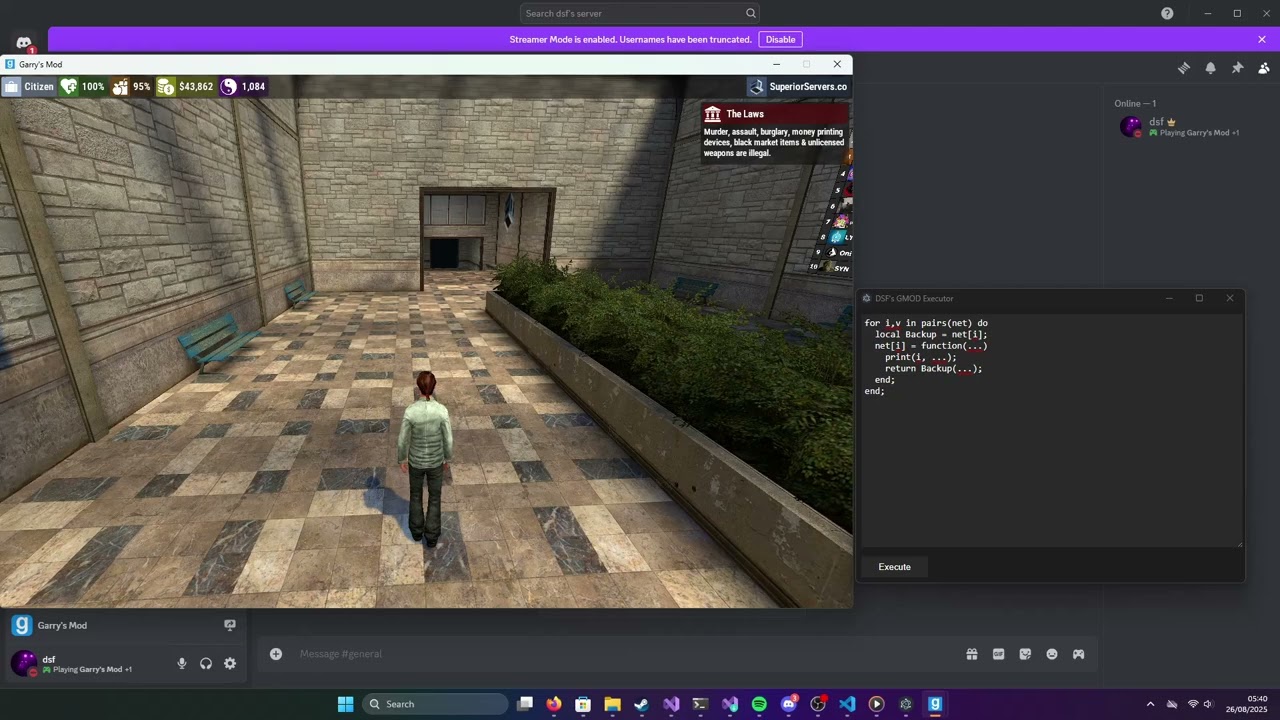Click the taskbar Search box
1280x720 pixels.
point(435,704)
